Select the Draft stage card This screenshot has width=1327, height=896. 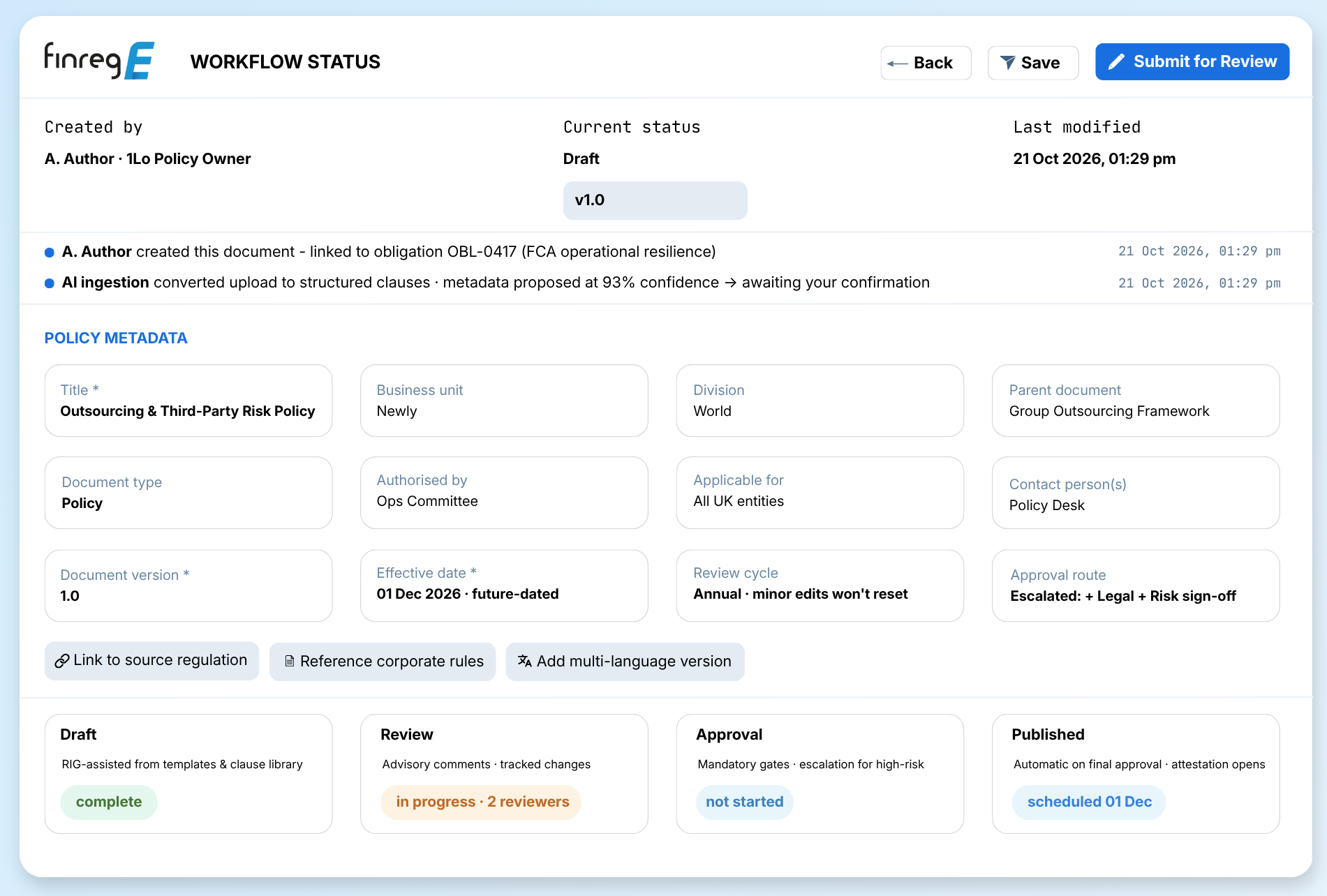click(x=188, y=773)
